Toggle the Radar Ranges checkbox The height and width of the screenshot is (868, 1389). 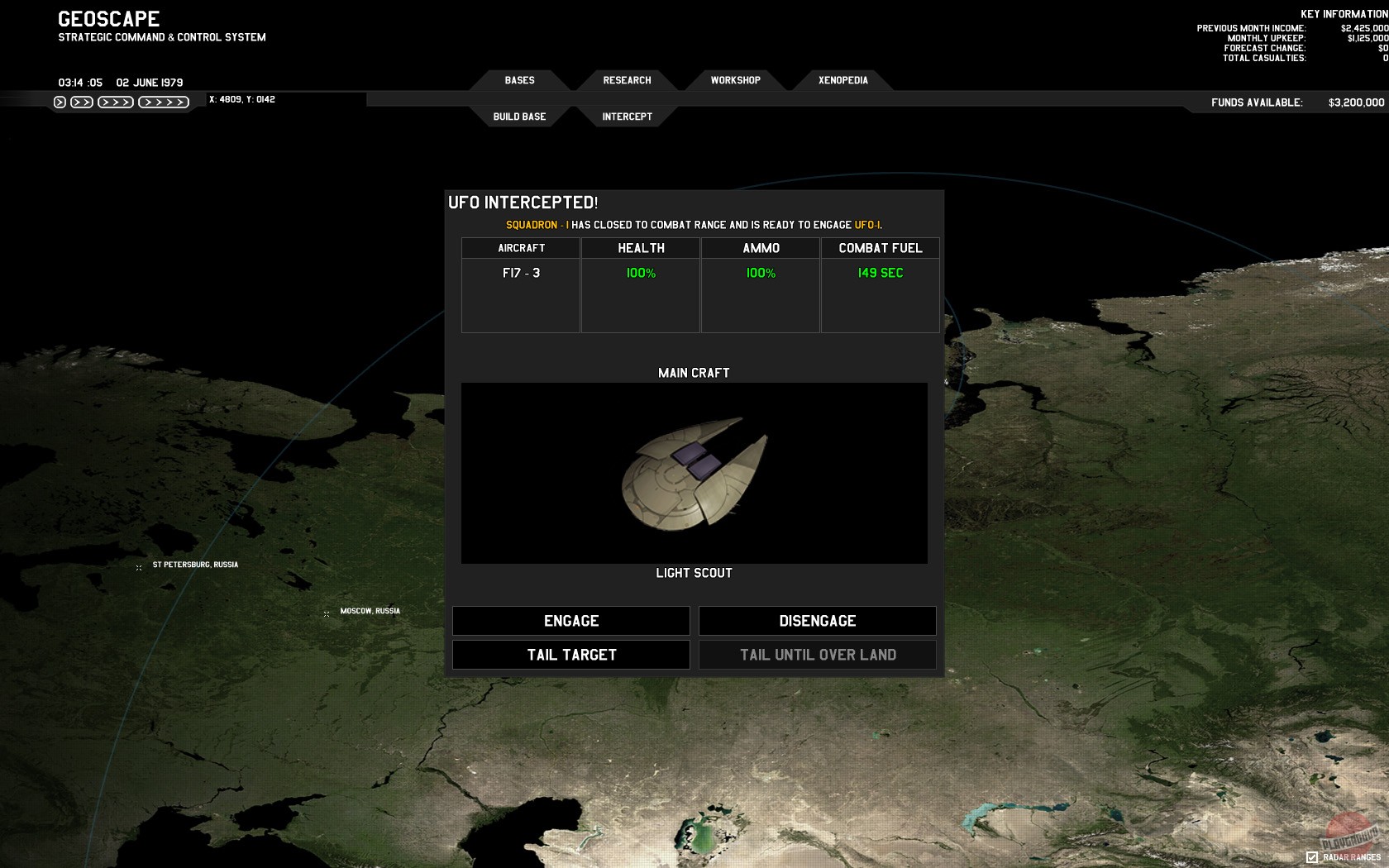point(1312,857)
